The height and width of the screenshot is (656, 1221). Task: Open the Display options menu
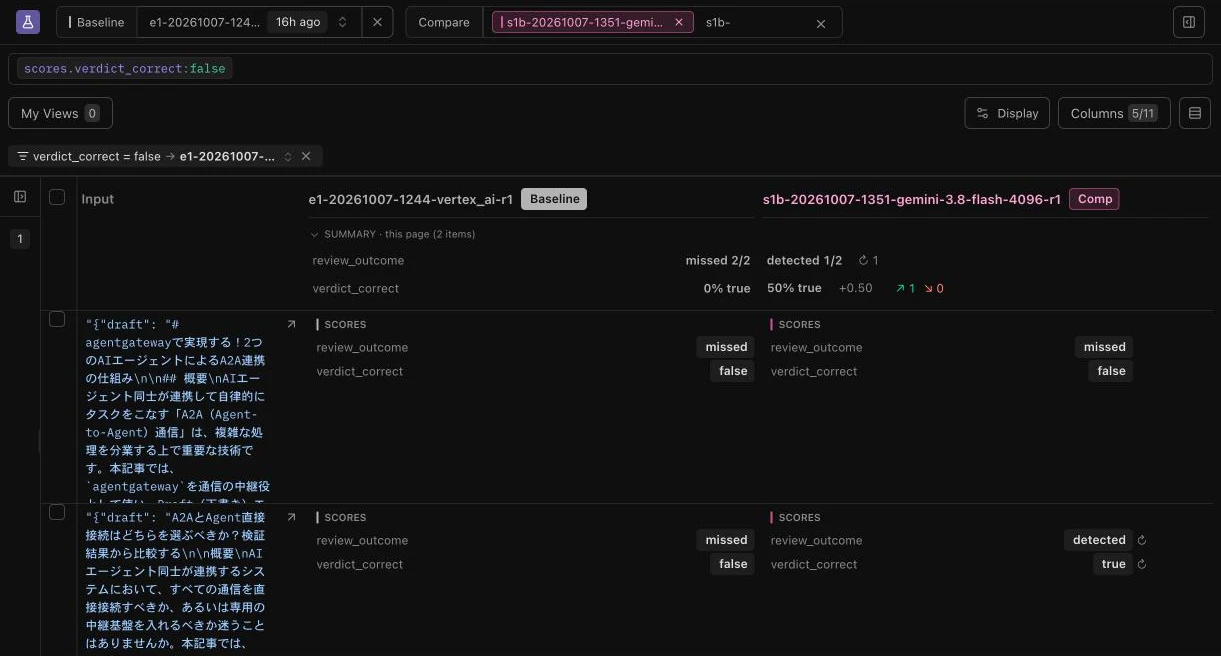click(x=1007, y=113)
